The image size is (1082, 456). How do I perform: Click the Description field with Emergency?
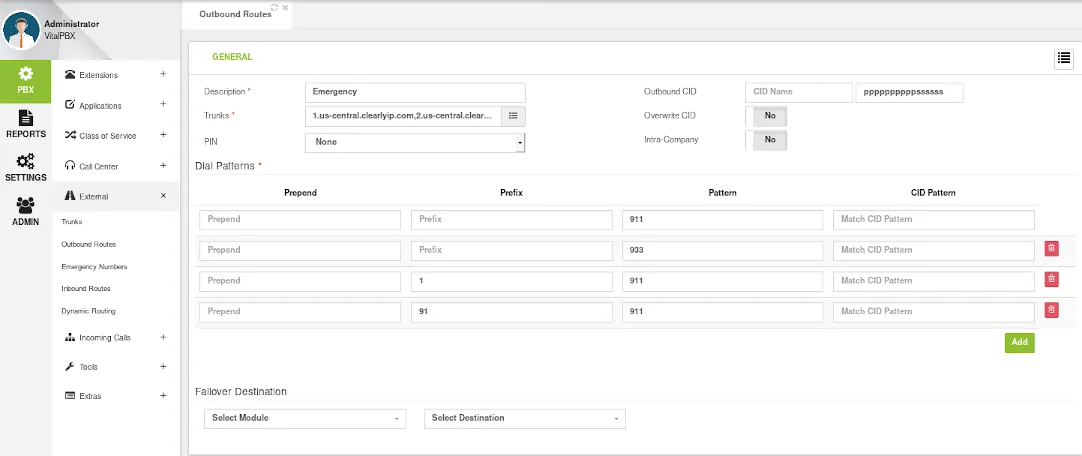point(415,92)
